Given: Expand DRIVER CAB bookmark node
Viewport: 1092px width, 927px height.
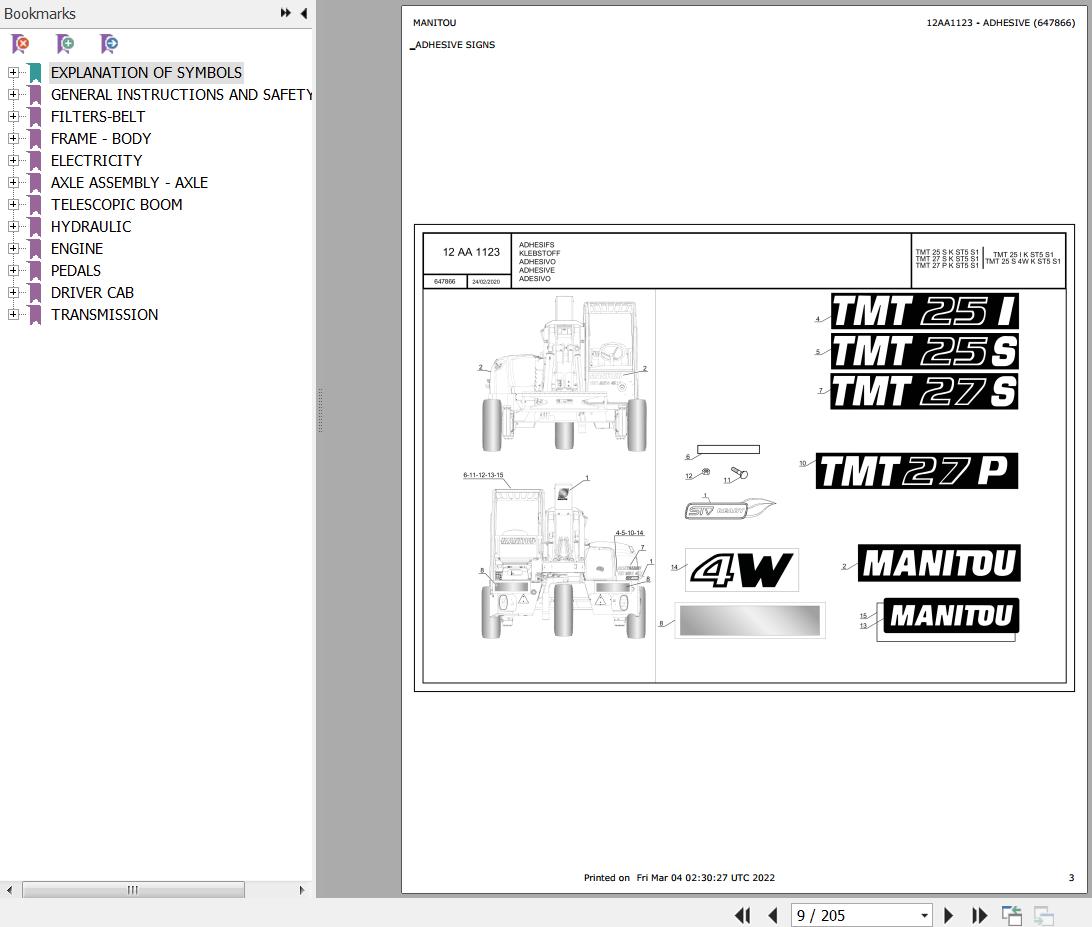Looking at the screenshot, I should click(13, 293).
